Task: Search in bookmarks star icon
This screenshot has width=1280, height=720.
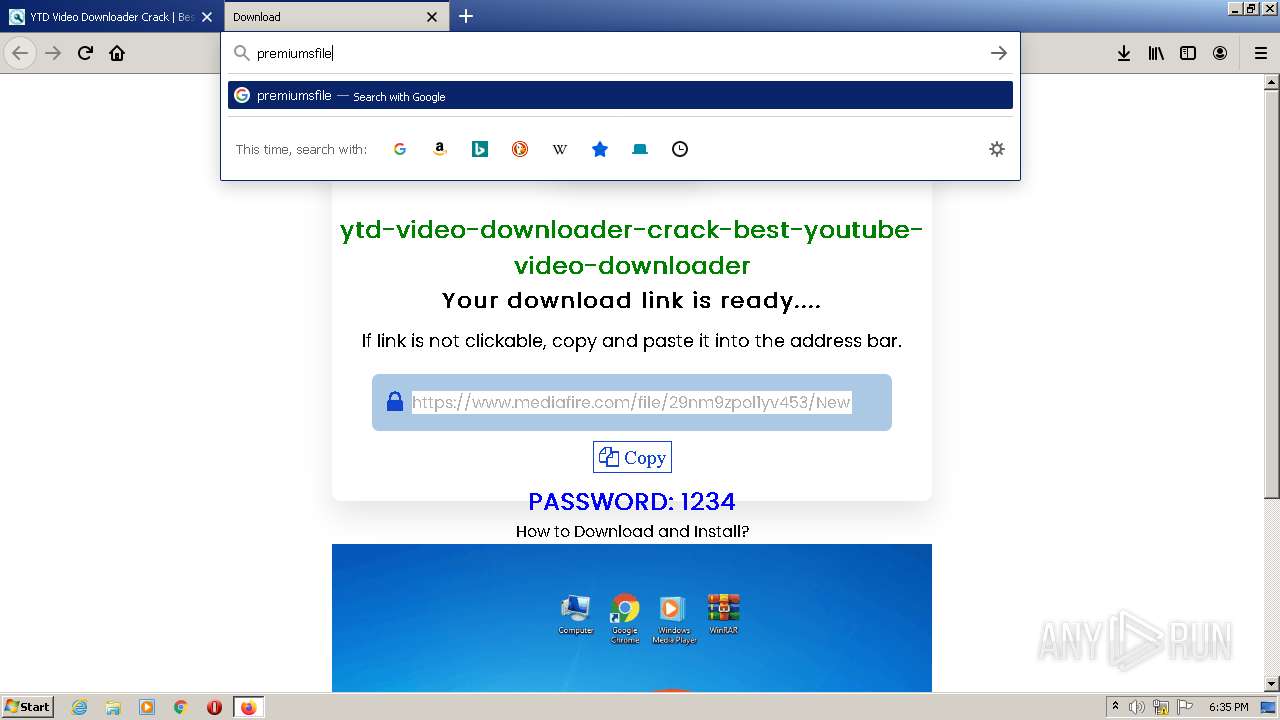Action: click(600, 149)
